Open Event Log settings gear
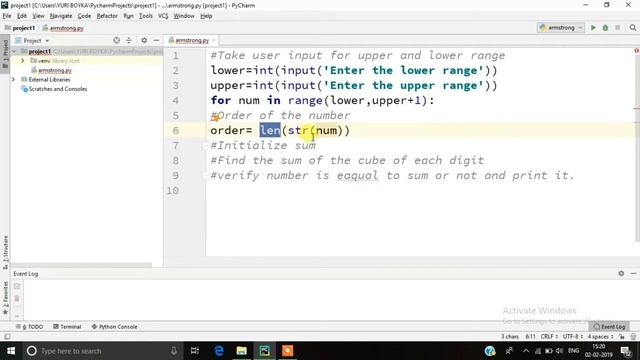 point(621,273)
